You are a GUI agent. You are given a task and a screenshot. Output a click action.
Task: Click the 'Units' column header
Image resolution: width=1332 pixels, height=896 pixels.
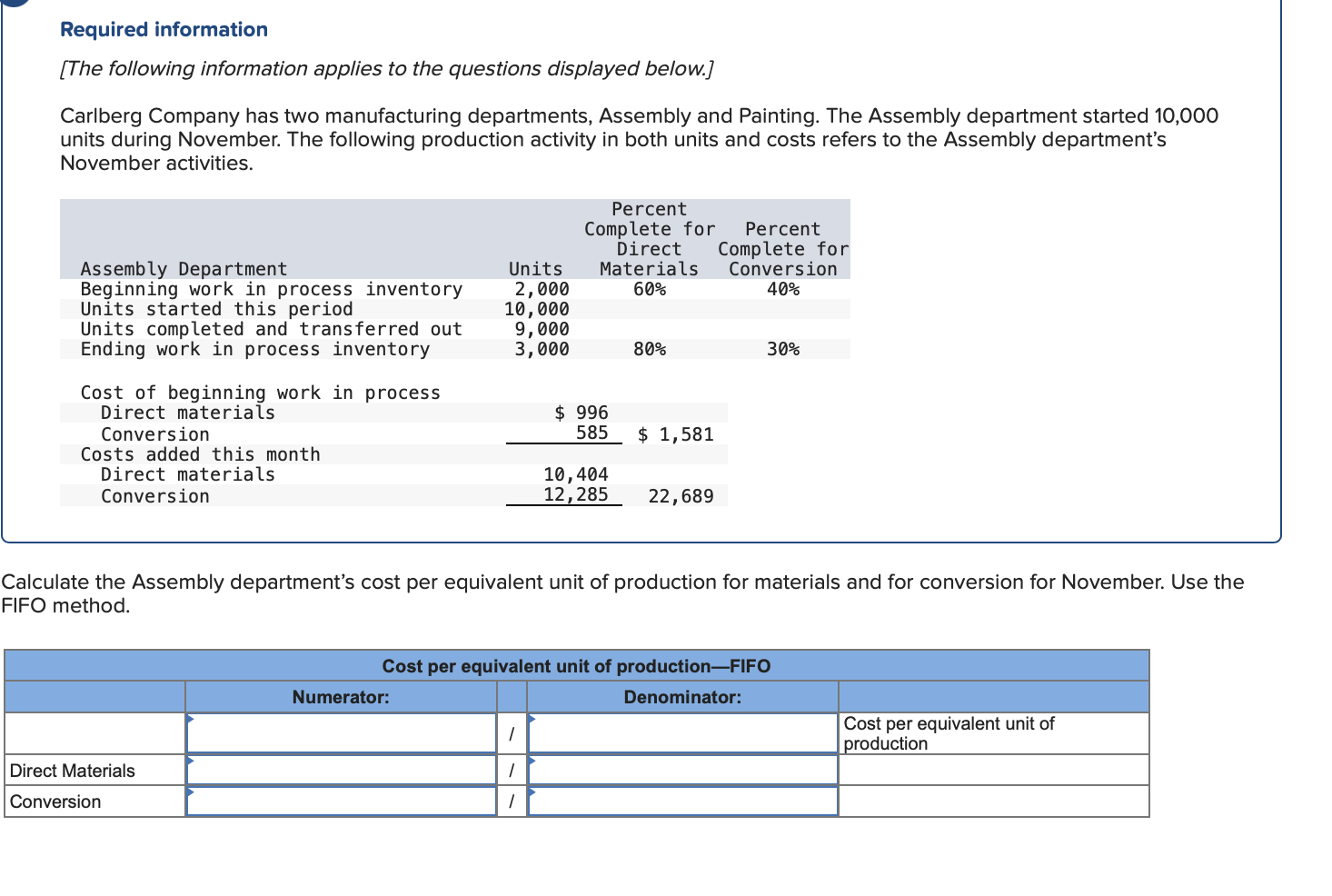click(x=536, y=269)
